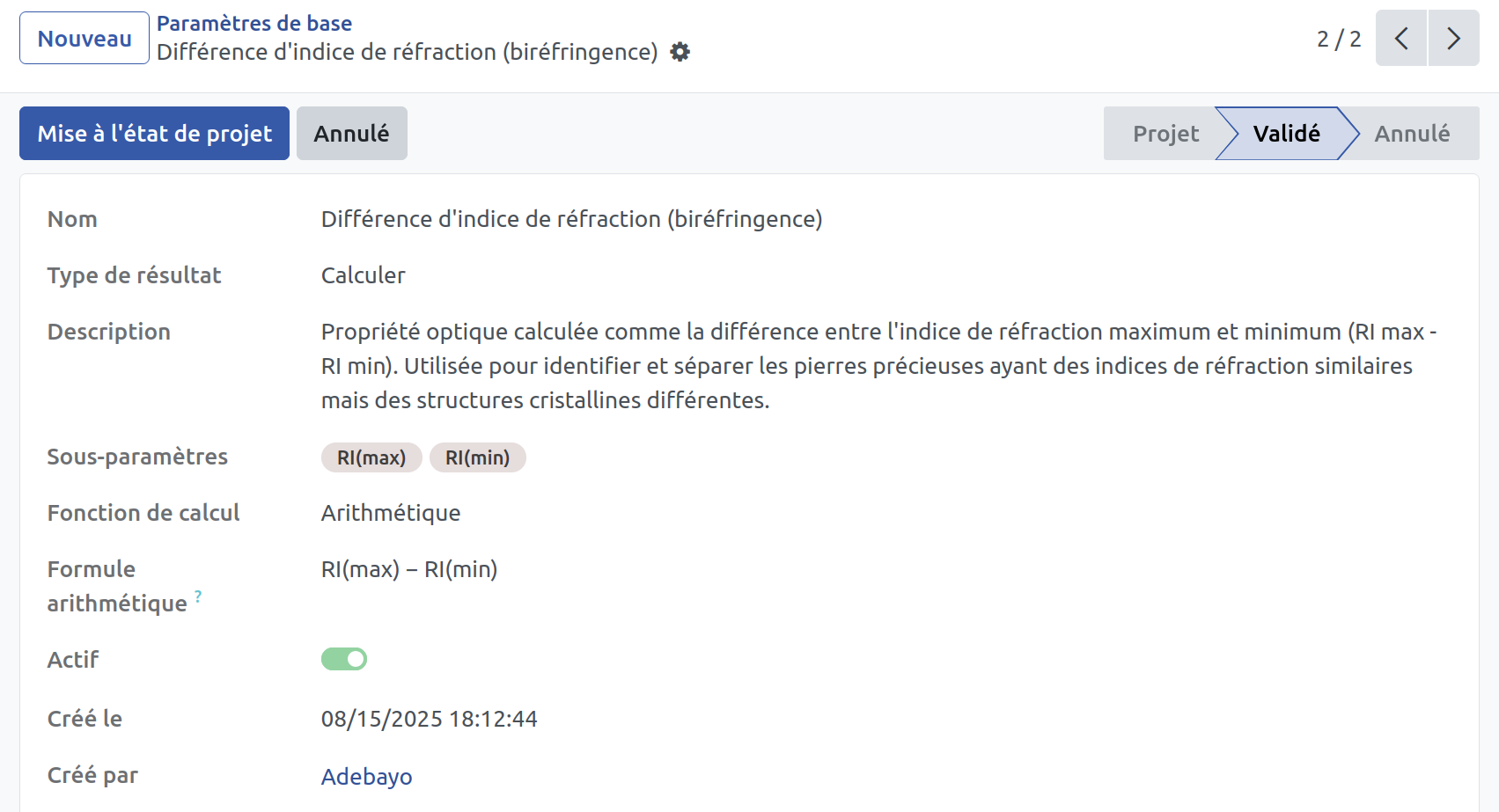Image resolution: width=1499 pixels, height=812 pixels.
Task: Click the help question mark near Formule arithmétique
Action: coord(198,596)
